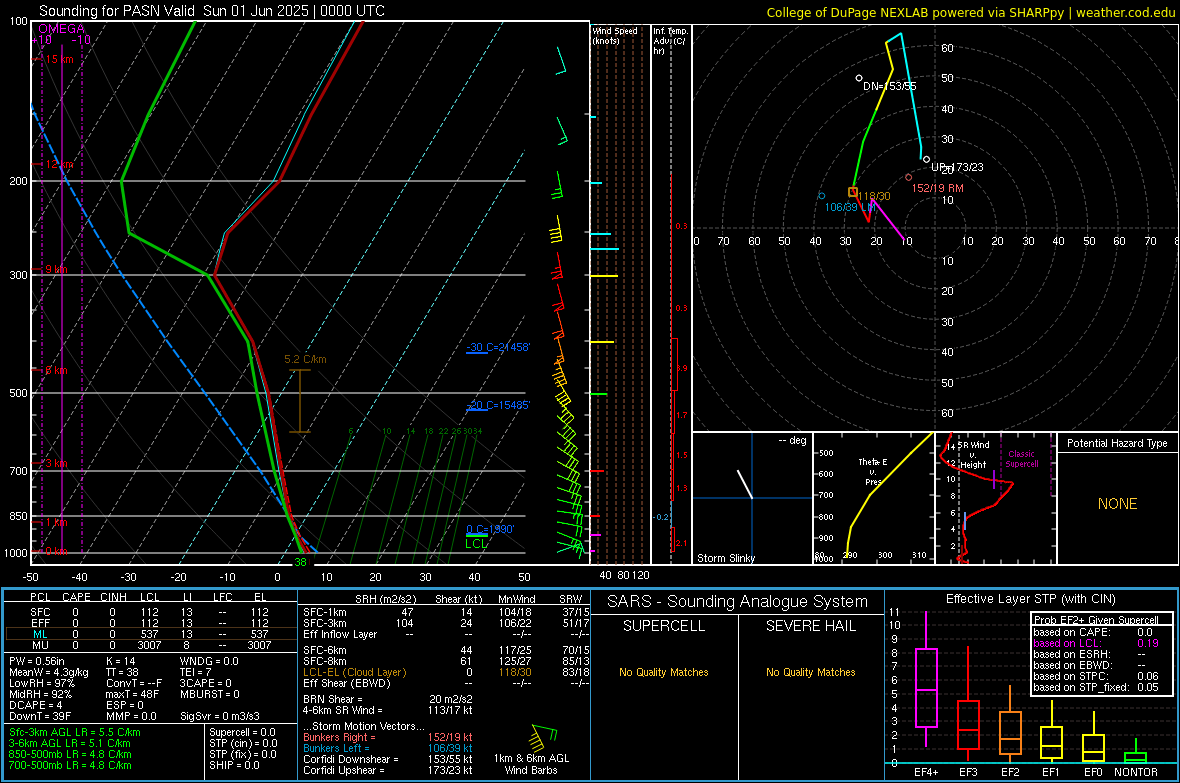Click the '-30 C=21458'' level label
The image size is (1180, 783).
click(x=498, y=347)
